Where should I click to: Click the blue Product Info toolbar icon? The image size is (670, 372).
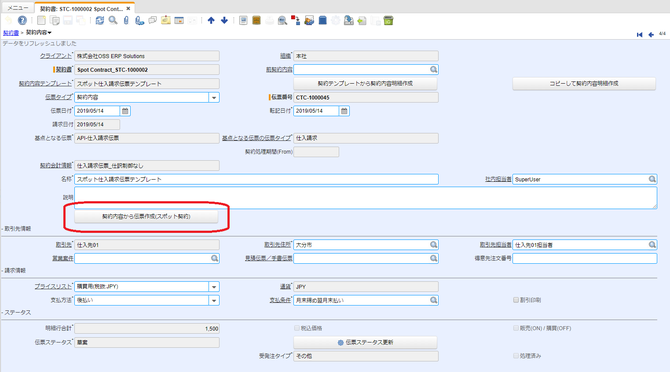coord(323,21)
